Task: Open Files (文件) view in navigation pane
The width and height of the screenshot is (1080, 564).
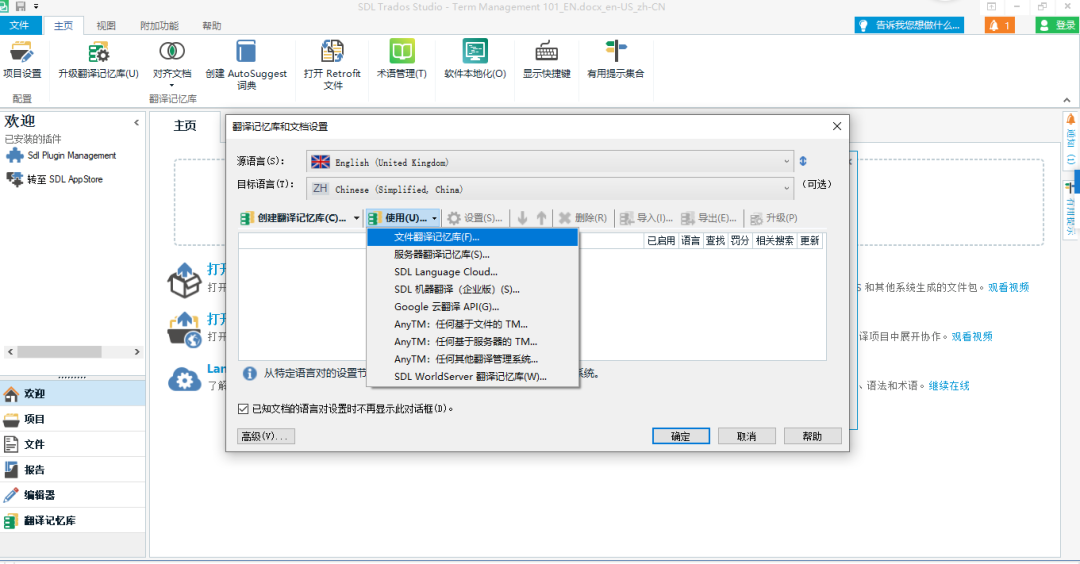Action: [x=72, y=445]
